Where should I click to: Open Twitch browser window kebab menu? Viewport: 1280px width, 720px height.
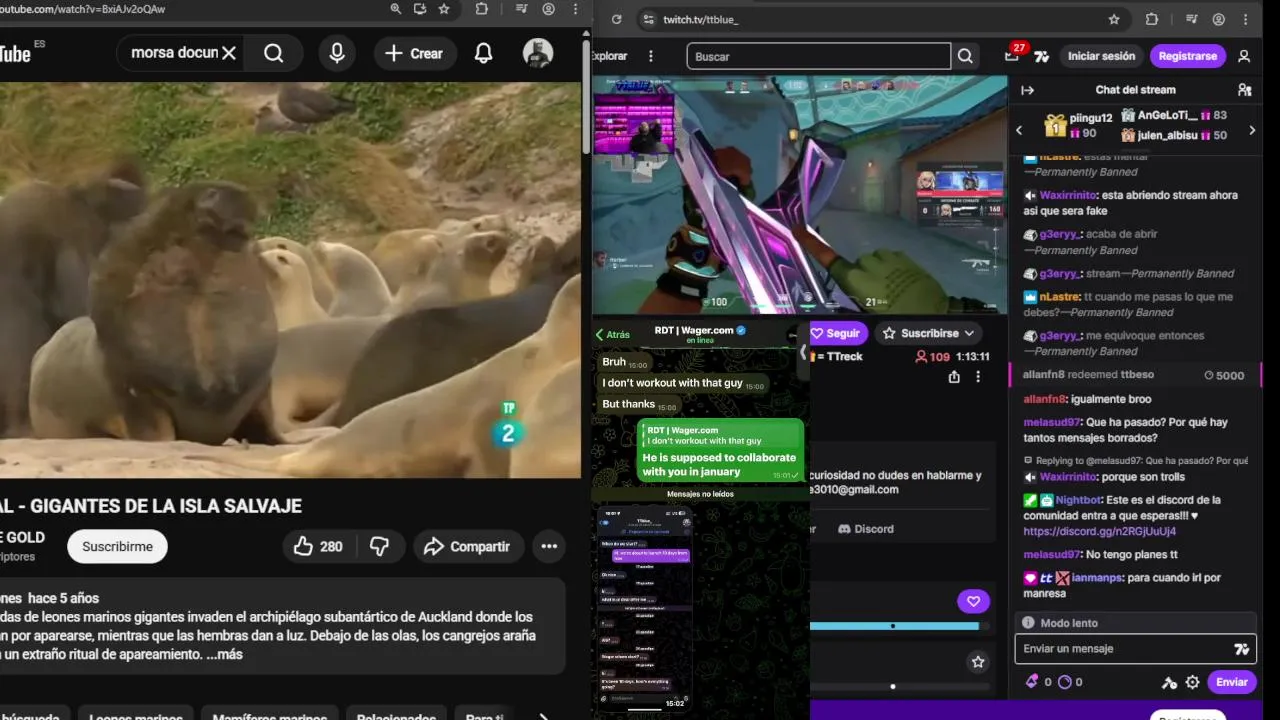(x=1246, y=19)
